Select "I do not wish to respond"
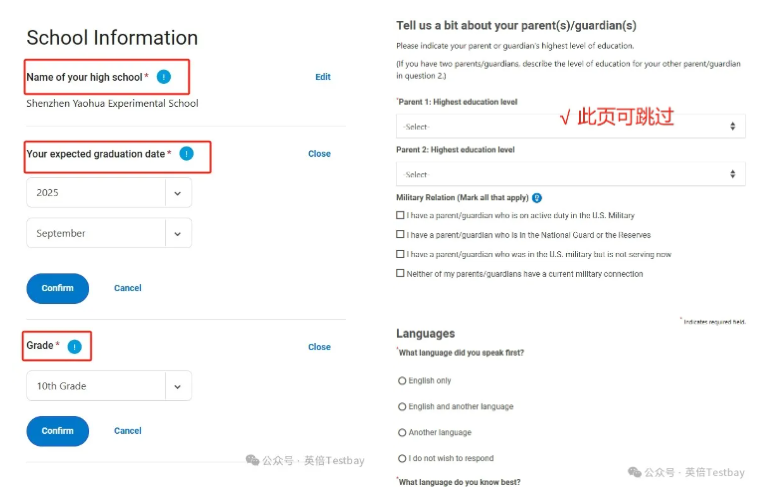 pos(402,458)
